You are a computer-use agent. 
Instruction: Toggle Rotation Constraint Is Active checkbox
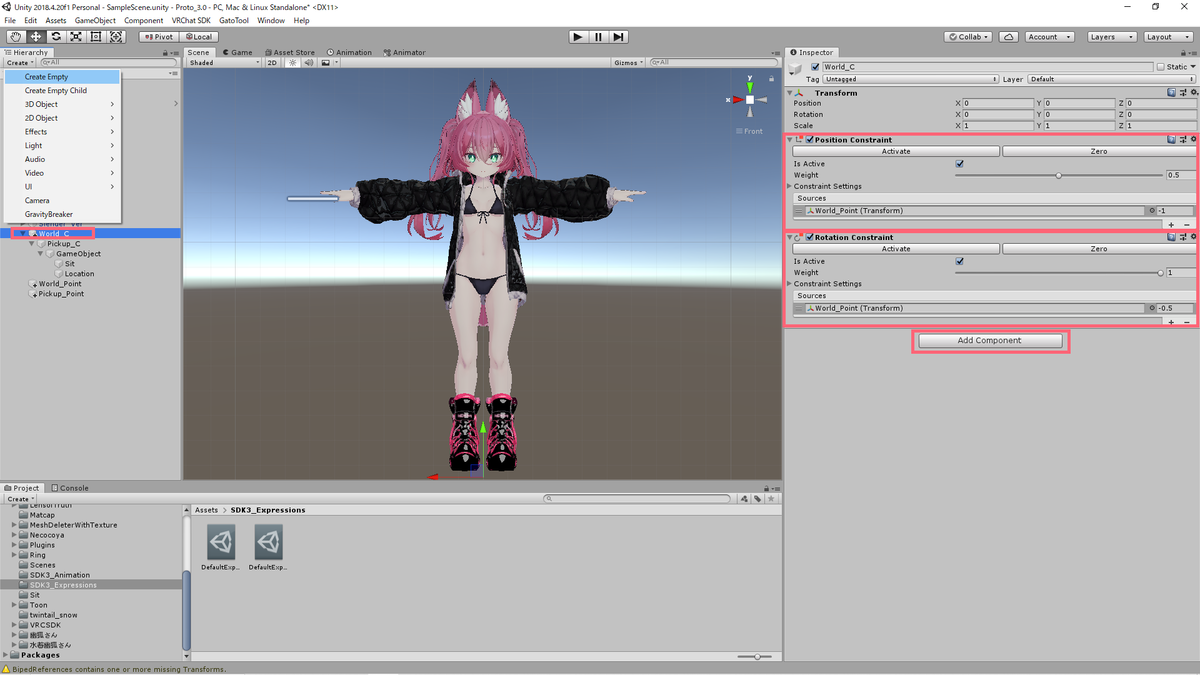tap(960, 261)
